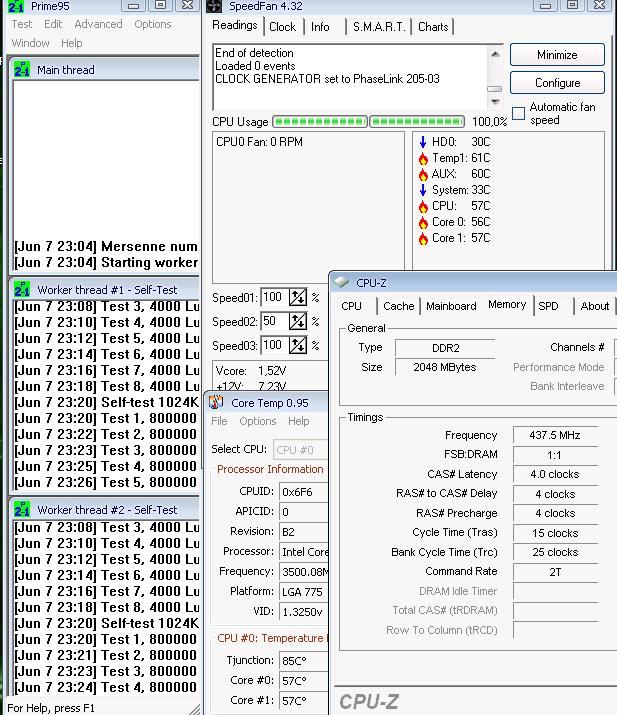
Task: Click the memory Type field DDR2
Action: [445, 348]
